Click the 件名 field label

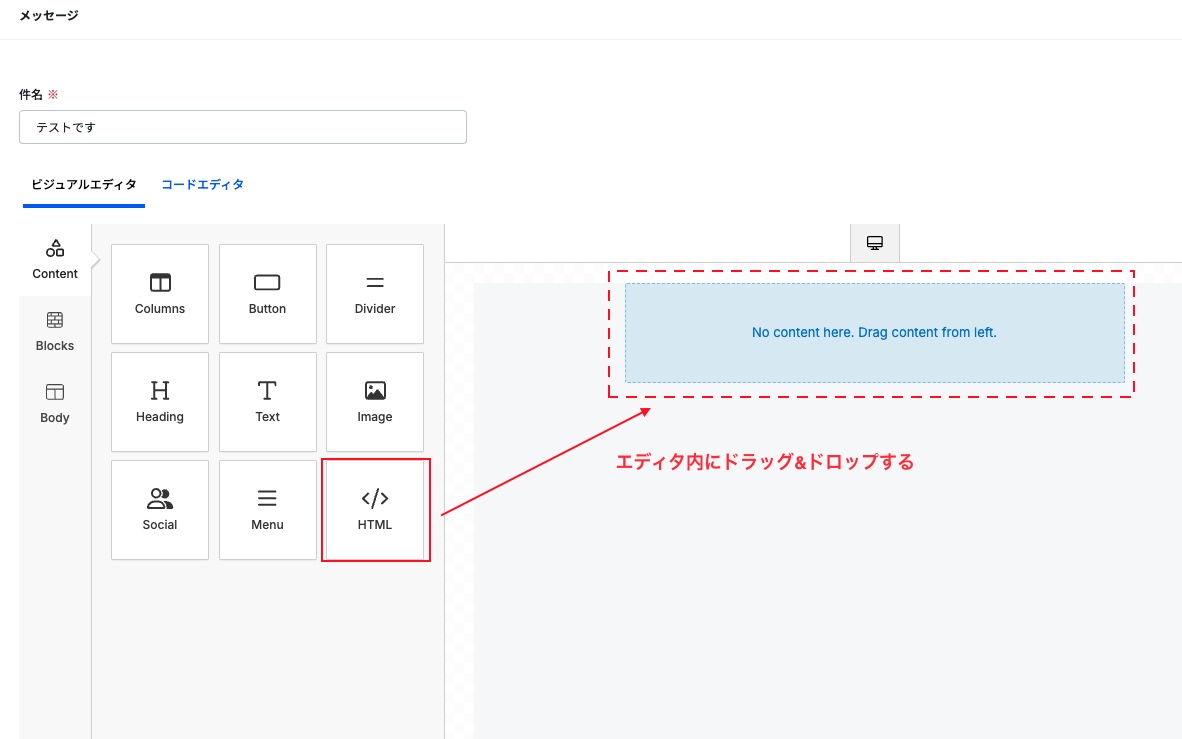pos(31,94)
